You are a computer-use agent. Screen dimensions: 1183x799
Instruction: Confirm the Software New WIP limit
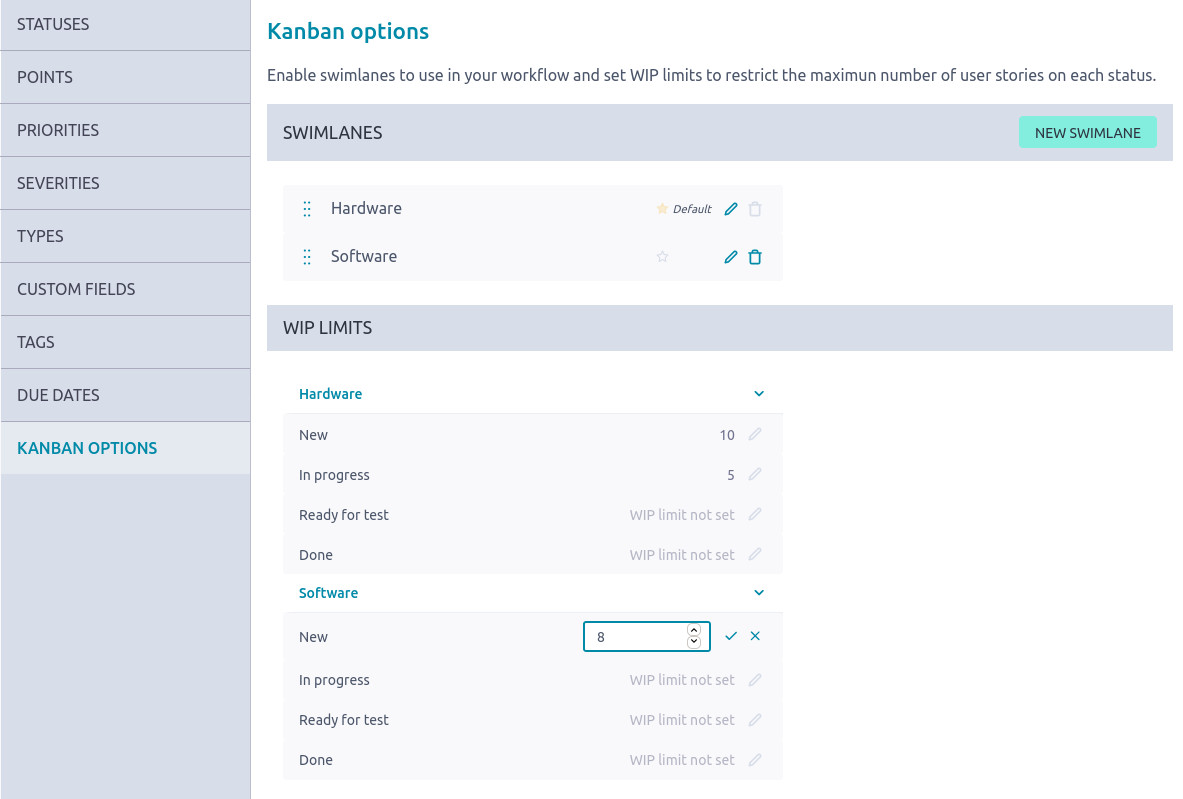click(x=731, y=636)
